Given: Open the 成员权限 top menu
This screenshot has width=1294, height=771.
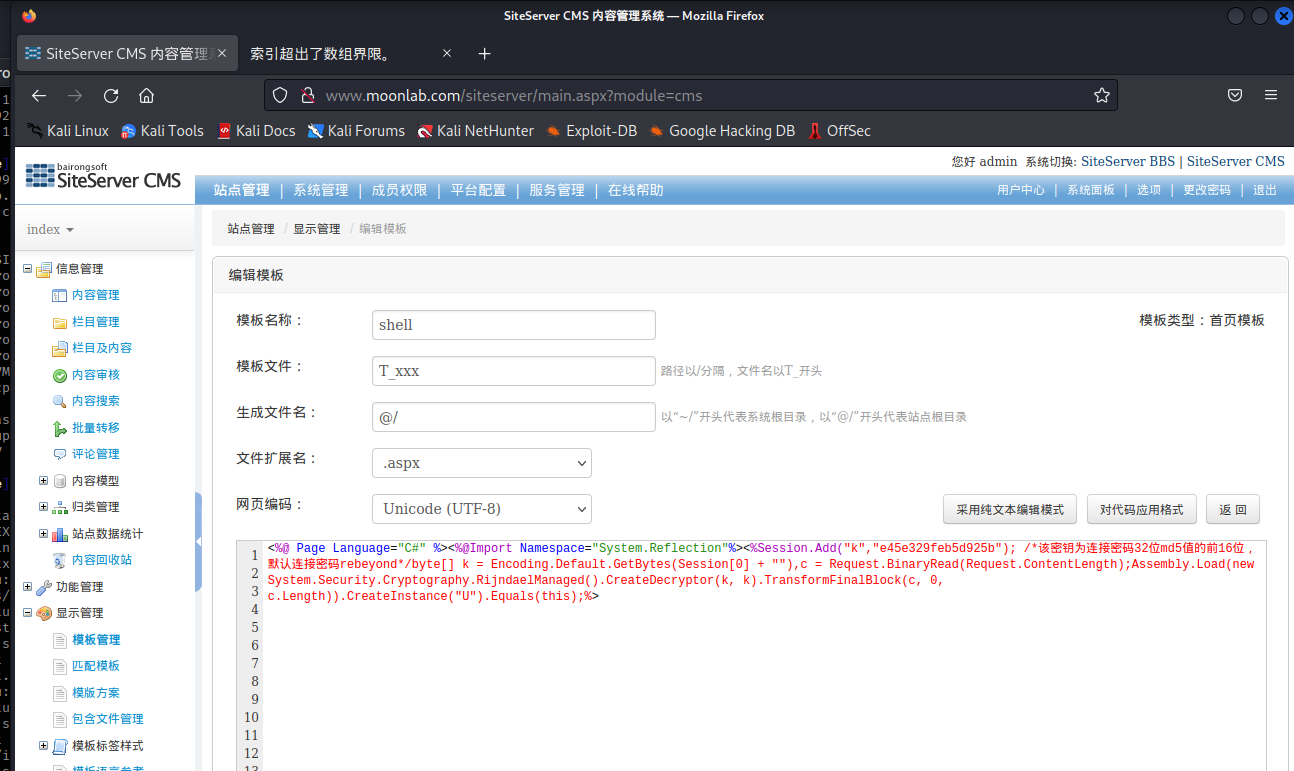Looking at the screenshot, I should point(399,190).
